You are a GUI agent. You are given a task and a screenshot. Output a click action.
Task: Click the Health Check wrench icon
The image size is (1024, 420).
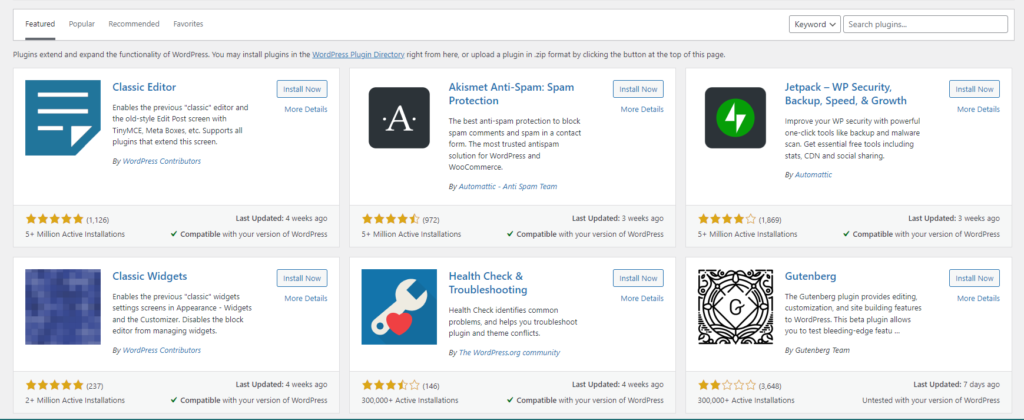[399, 307]
